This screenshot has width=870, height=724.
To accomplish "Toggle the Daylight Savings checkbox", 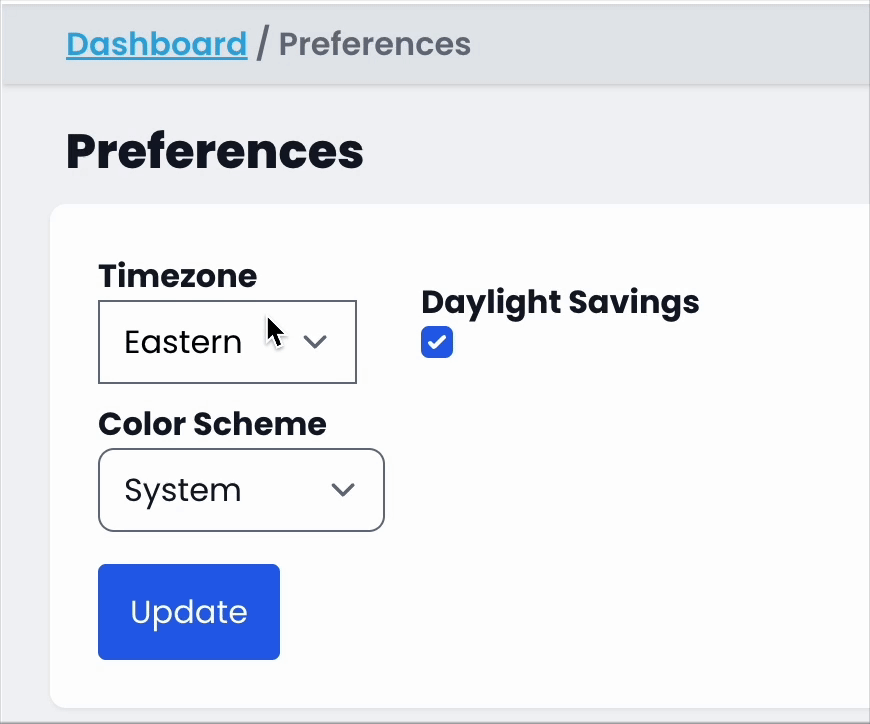I will pyautogui.click(x=437, y=342).
